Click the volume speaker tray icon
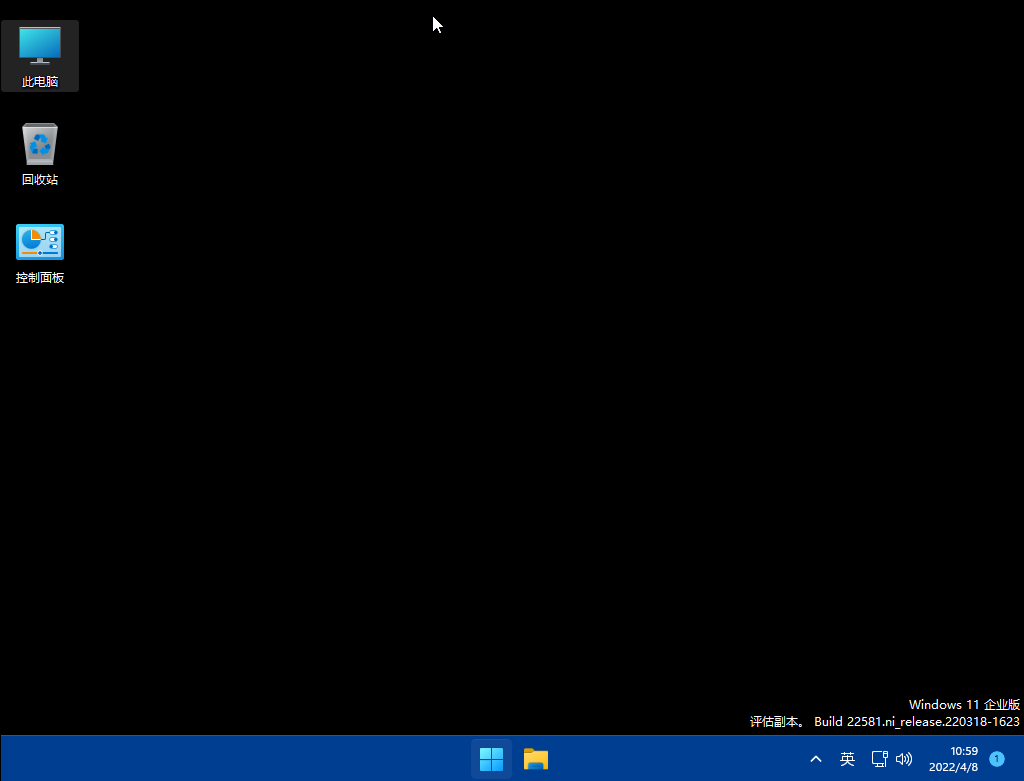 (x=904, y=759)
